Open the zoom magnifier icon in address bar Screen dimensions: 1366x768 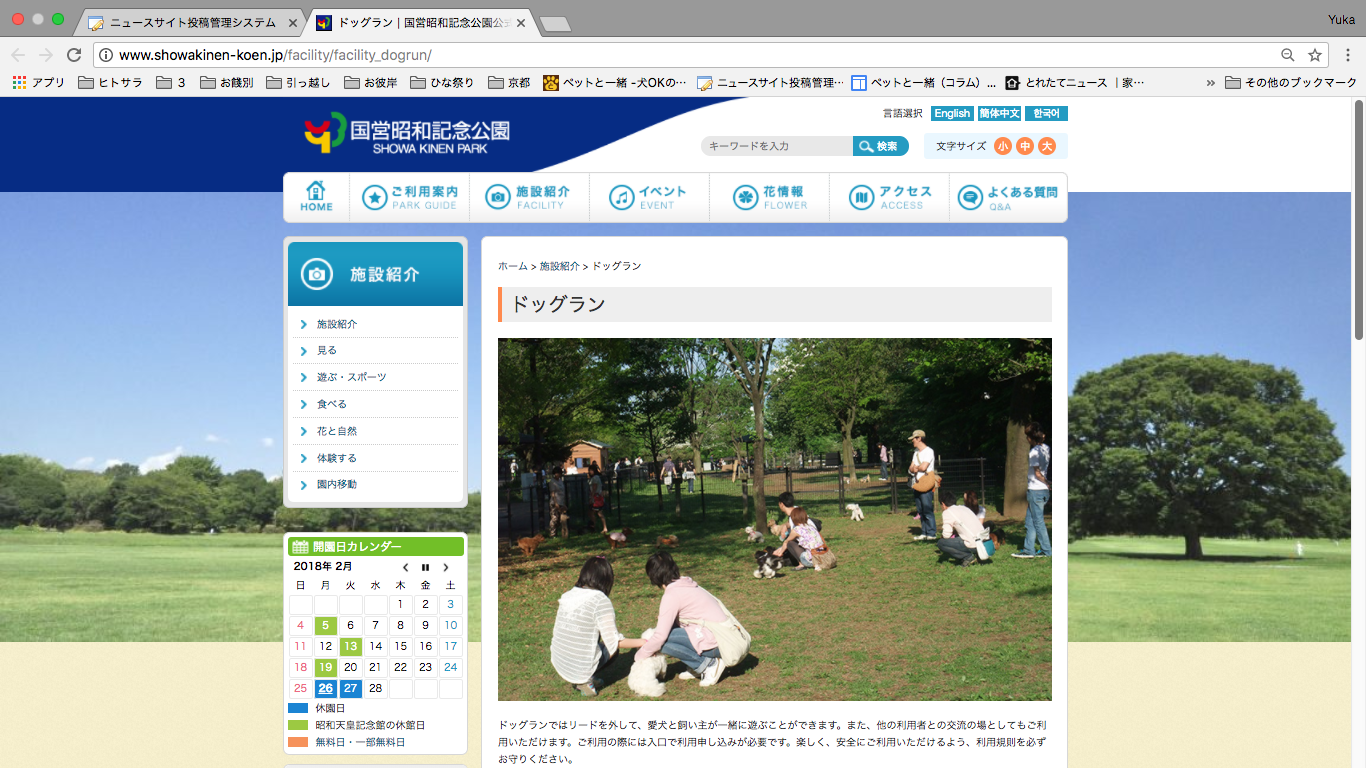tap(1288, 55)
